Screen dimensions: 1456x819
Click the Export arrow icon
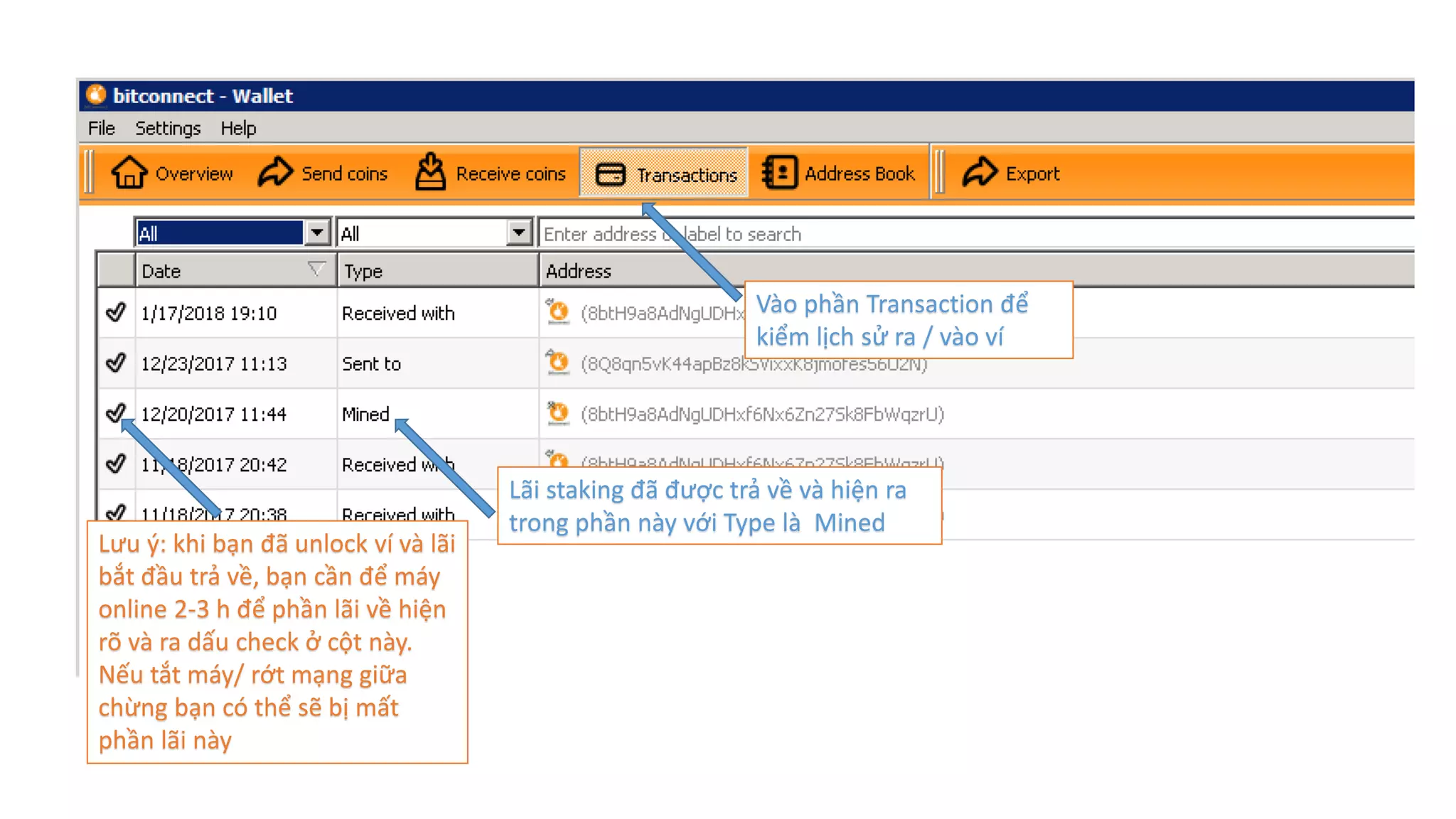[980, 172]
